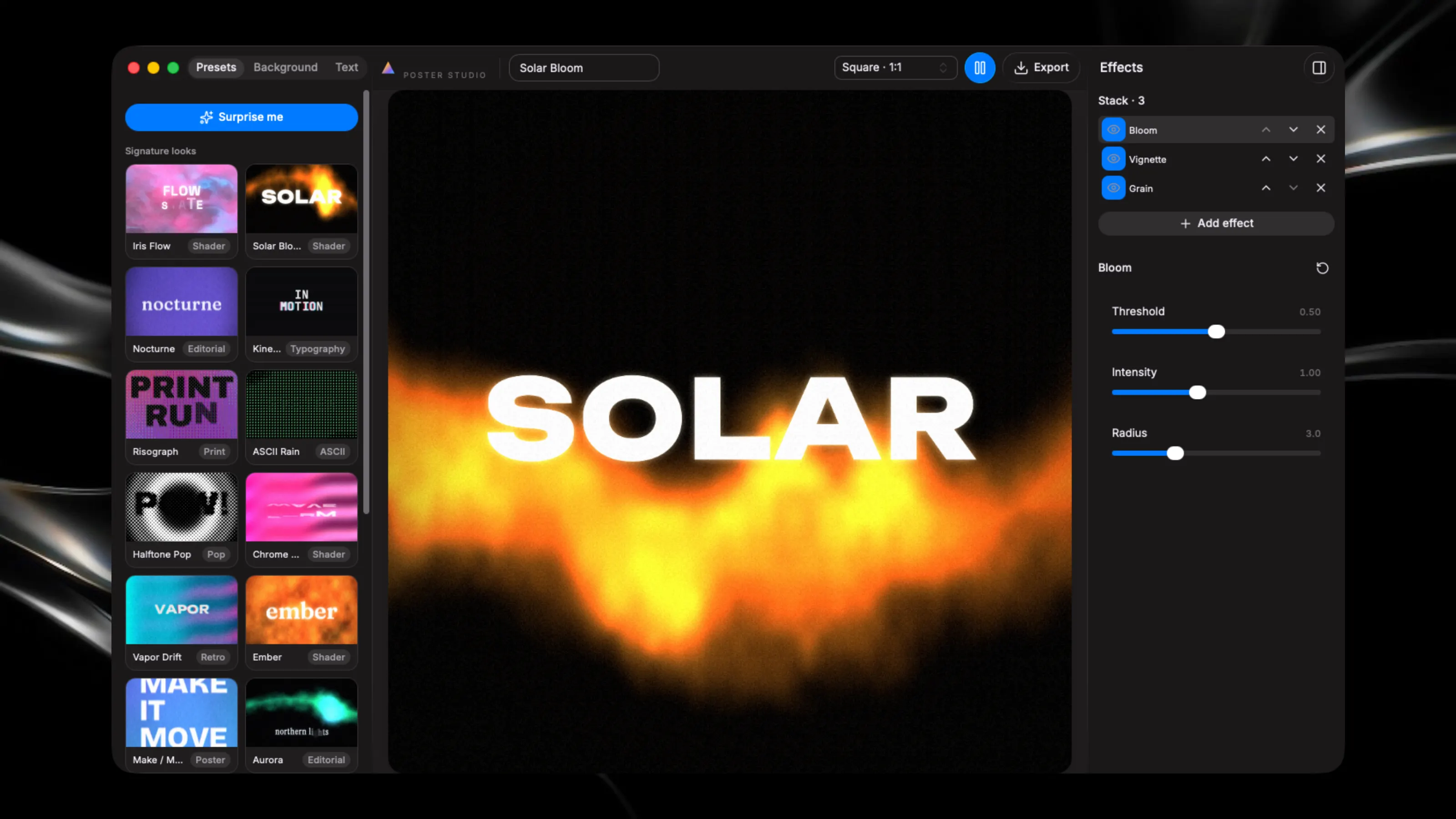Move Vignette effect down
Image resolution: width=1456 pixels, height=819 pixels.
pos(1293,159)
